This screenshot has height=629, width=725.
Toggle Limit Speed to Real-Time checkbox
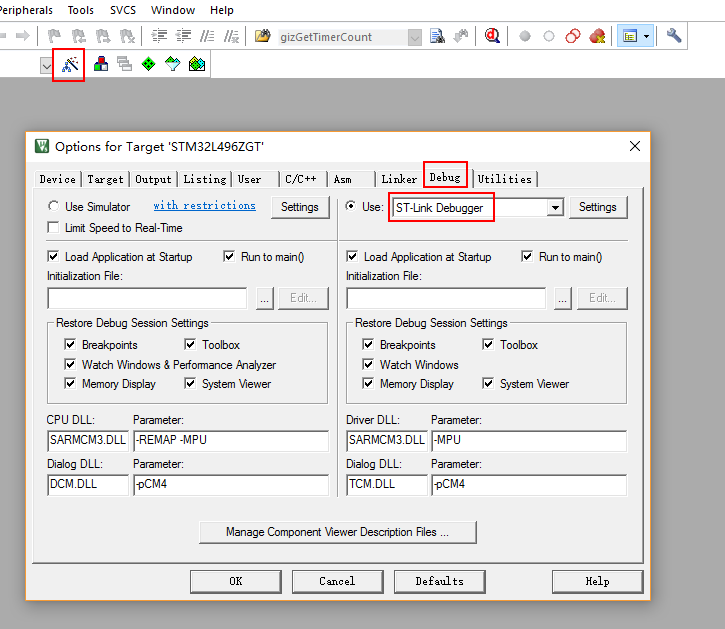click(x=53, y=228)
